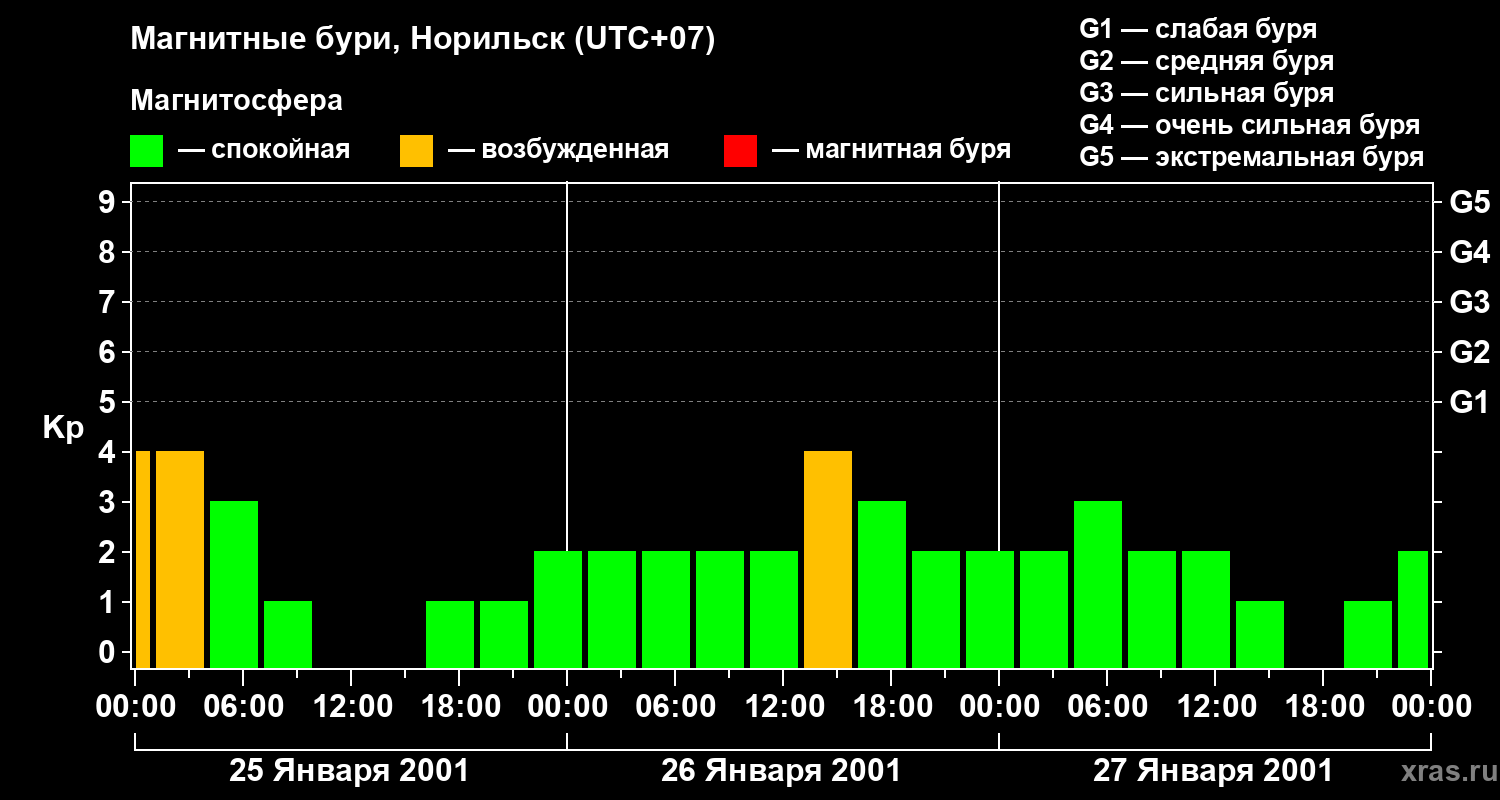This screenshot has height=800, width=1500.
Task: Click the '26 Января 2001' date label
Action: point(781,771)
